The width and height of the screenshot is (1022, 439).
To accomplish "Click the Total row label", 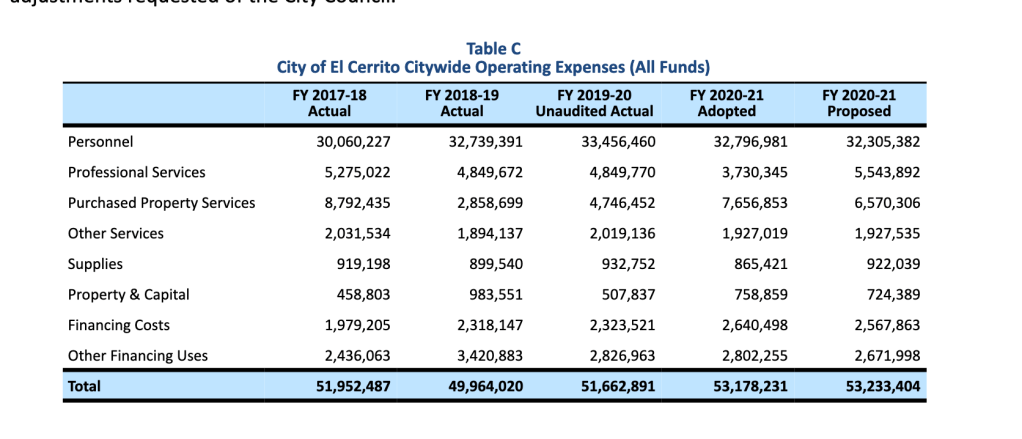I will [x=84, y=386].
